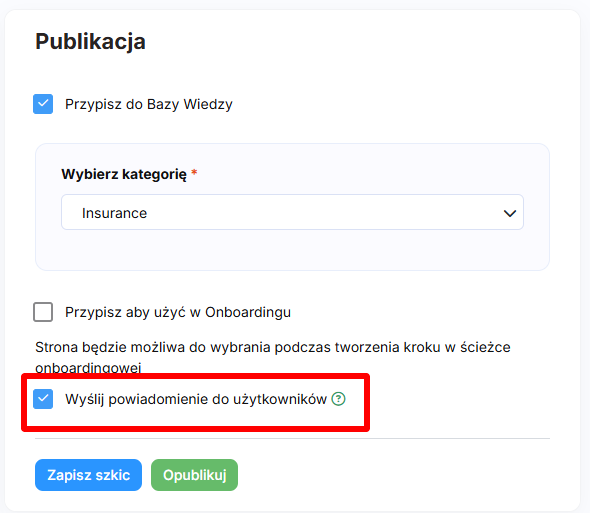Publish the page with Opublikuj button
The image size is (590, 513).
195,475
